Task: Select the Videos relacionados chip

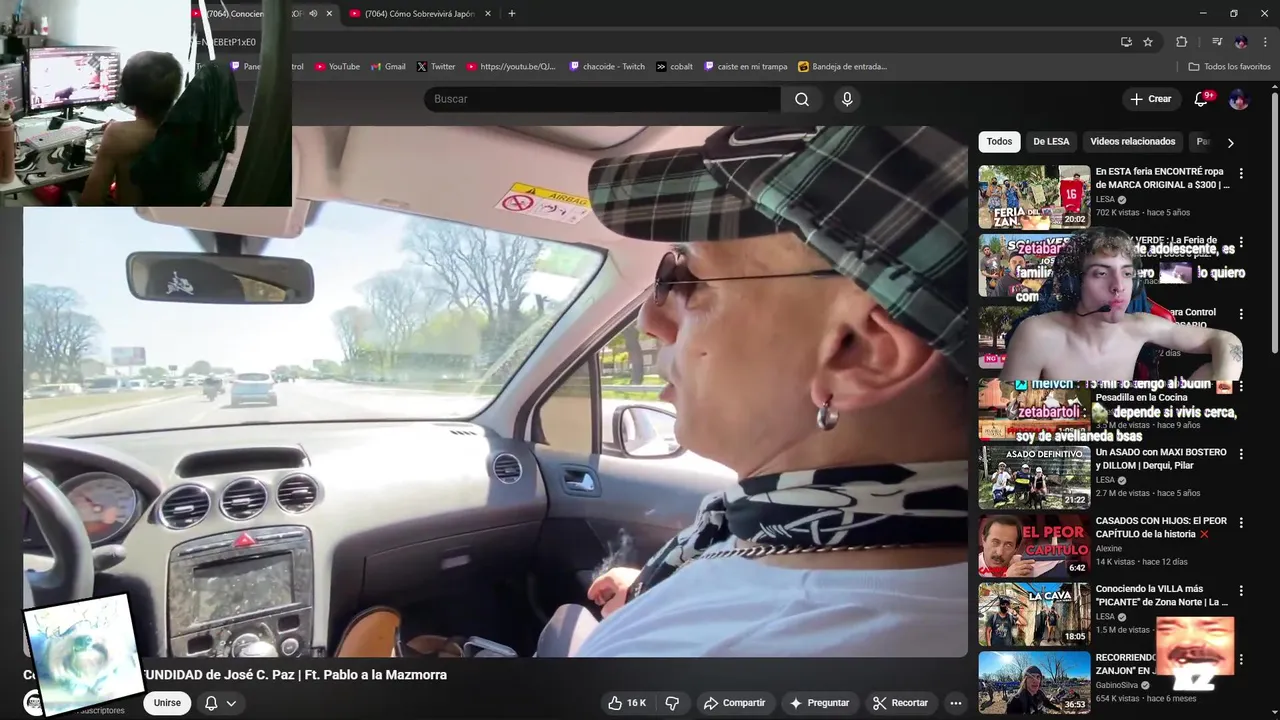Action: click(x=1133, y=142)
